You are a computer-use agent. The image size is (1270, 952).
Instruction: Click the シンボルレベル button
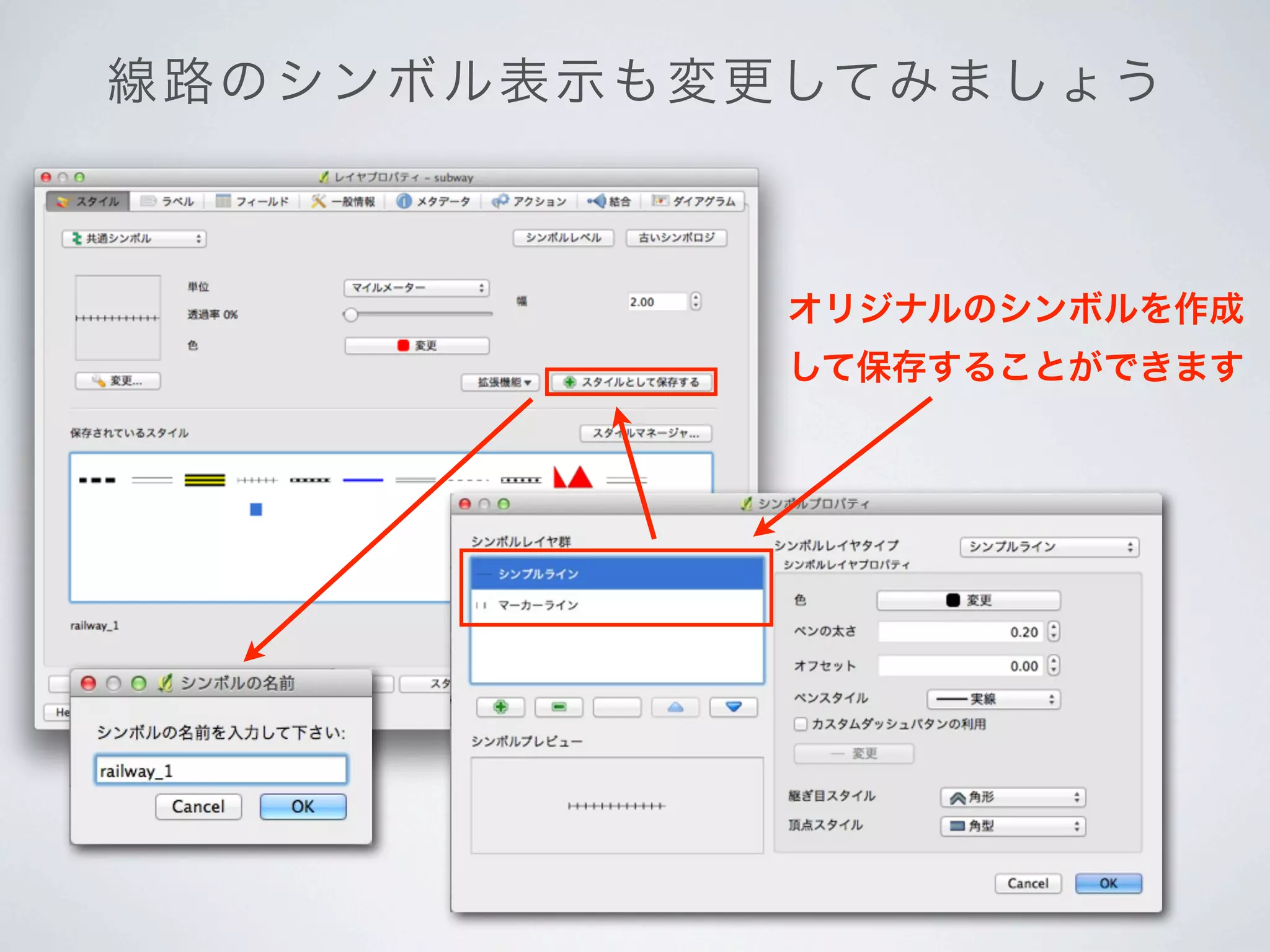pyautogui.click(x=563, y=238)
